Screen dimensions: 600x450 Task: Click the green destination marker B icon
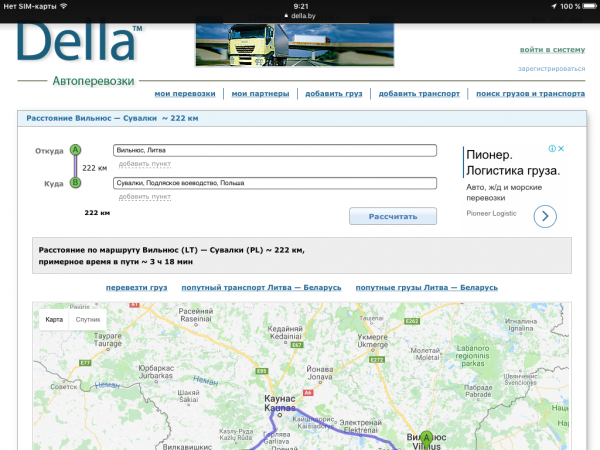click(x=75, y=183)
